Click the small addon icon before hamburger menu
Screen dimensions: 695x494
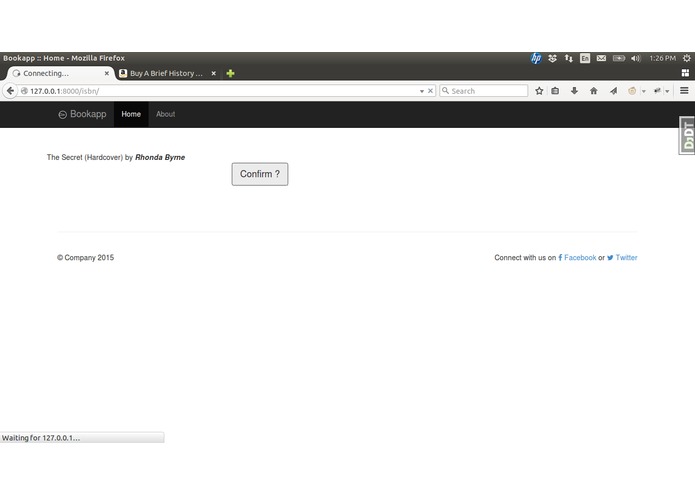(x=657, y=91)
